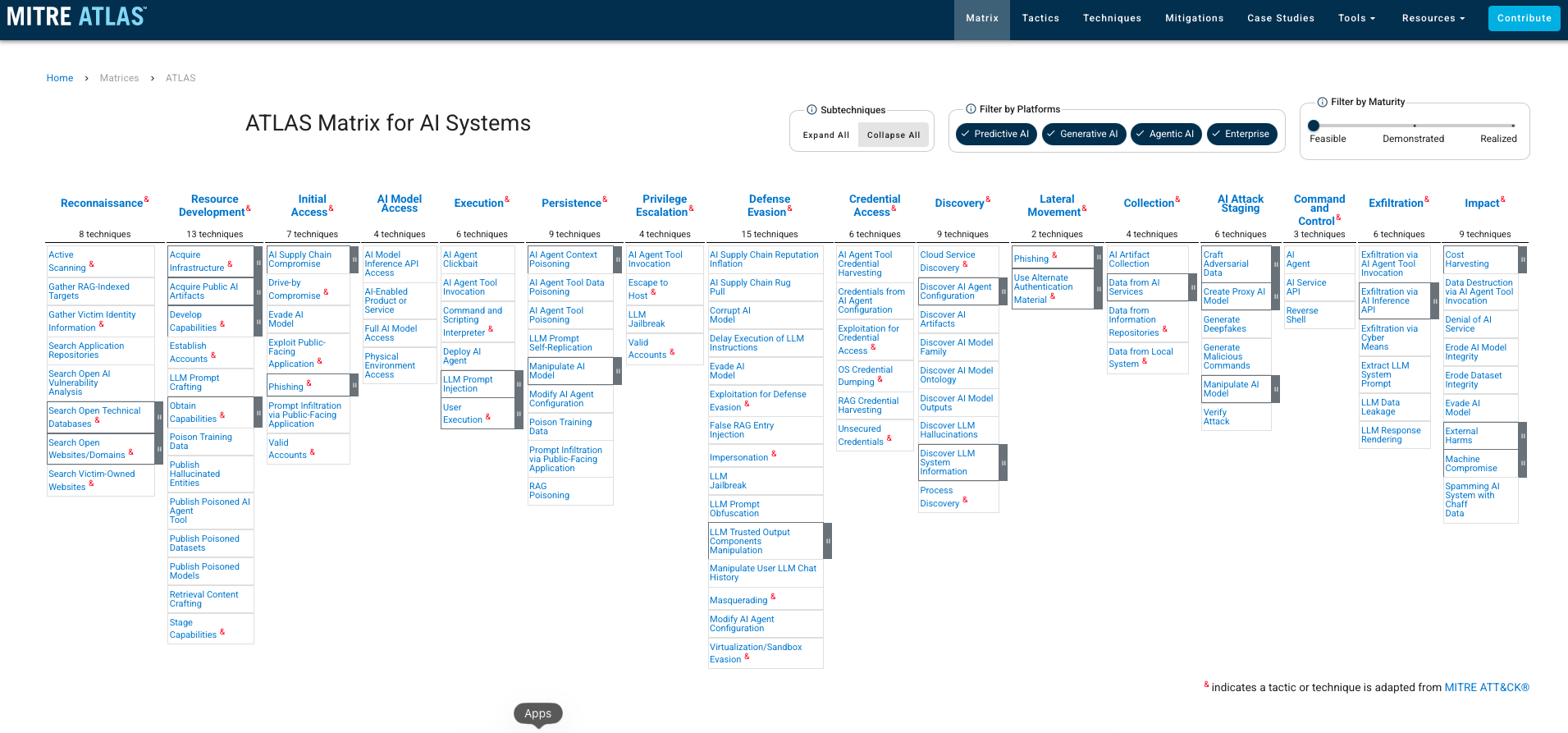The image size is (1568, 733).
Task: Expand subtechniques of User Execution
Action: tap(519, 414)
